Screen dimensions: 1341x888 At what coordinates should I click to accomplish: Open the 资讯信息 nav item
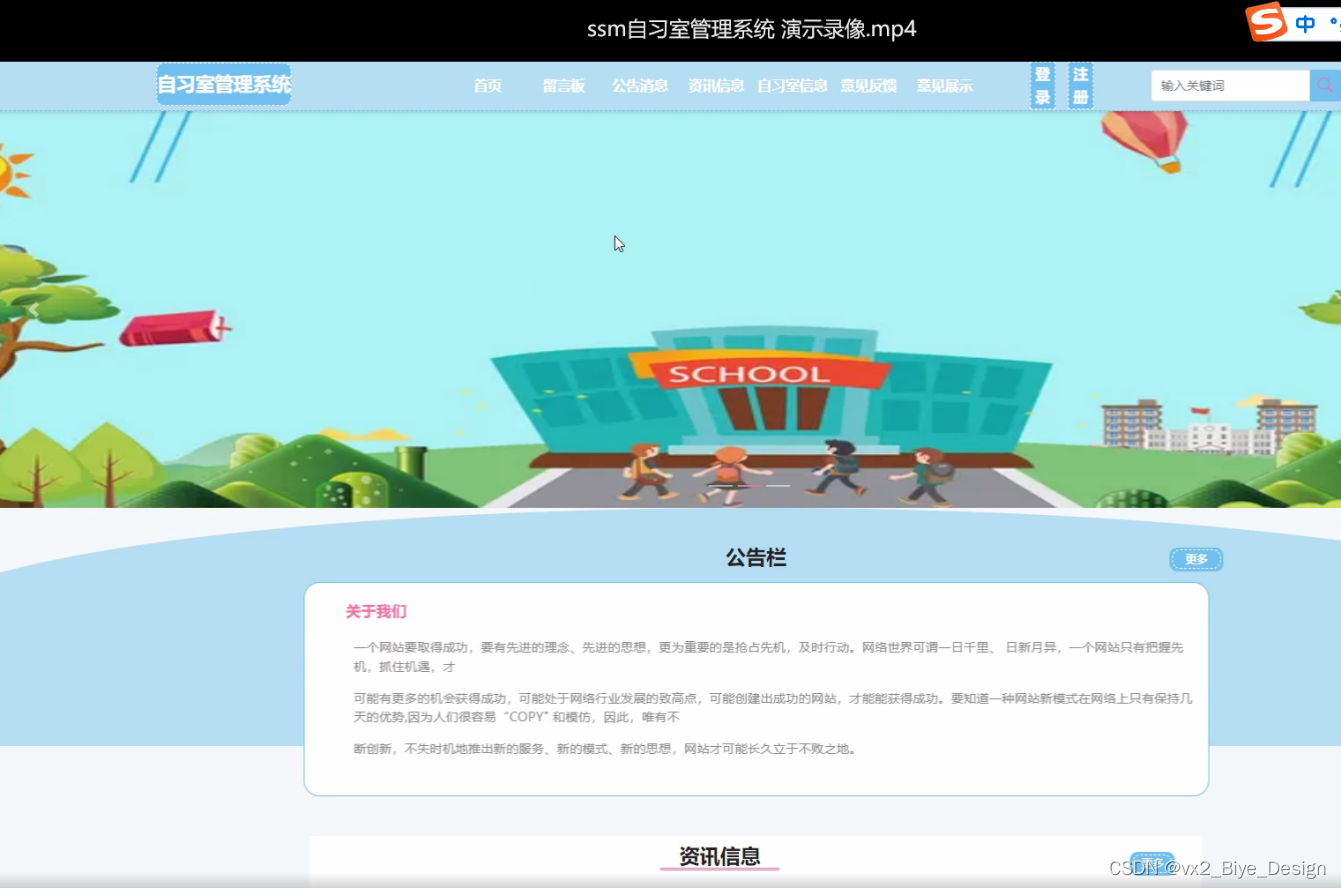pos(716,86)
